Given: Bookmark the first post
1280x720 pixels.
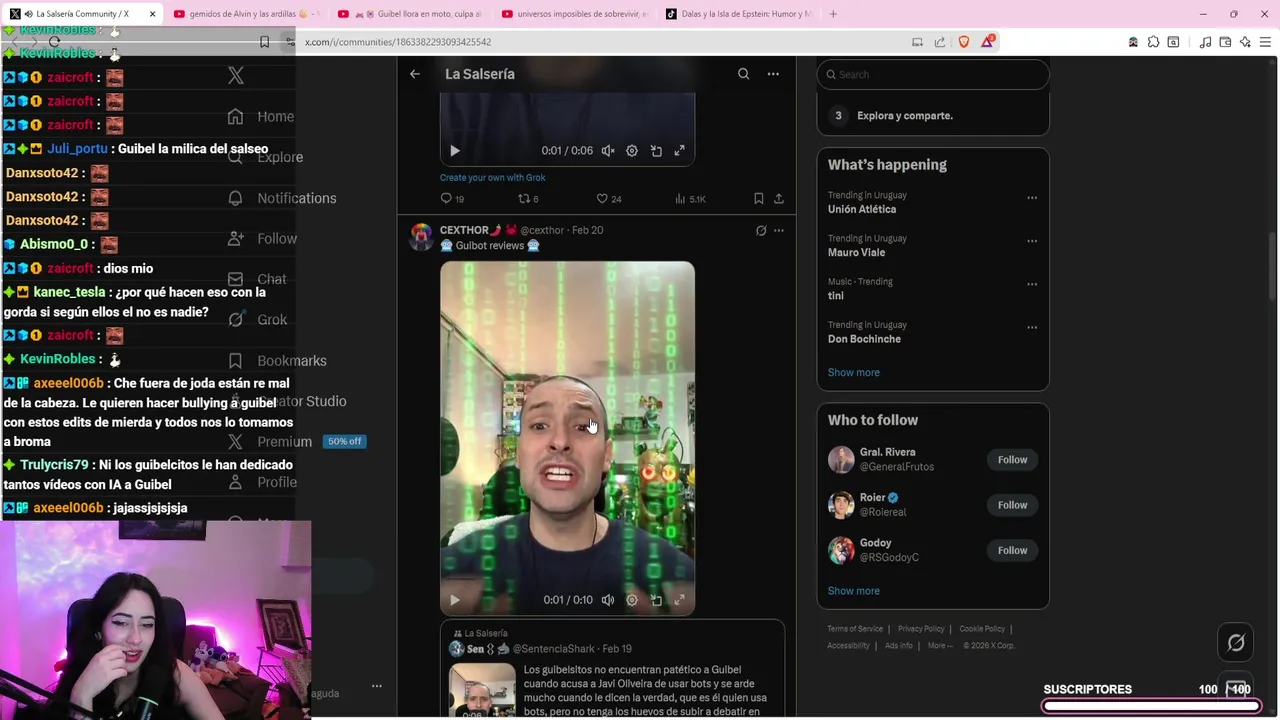Looking at the screenshot, I should click(759, 199).
